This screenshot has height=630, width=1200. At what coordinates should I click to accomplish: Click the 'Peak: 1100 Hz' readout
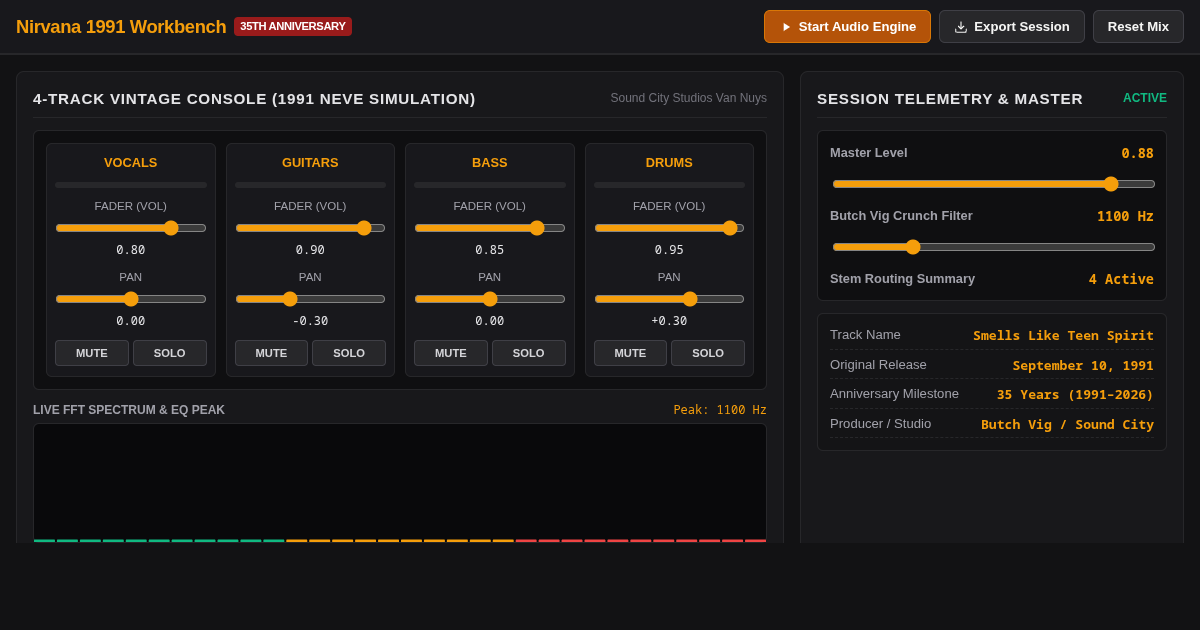click(x=720, y=410)
